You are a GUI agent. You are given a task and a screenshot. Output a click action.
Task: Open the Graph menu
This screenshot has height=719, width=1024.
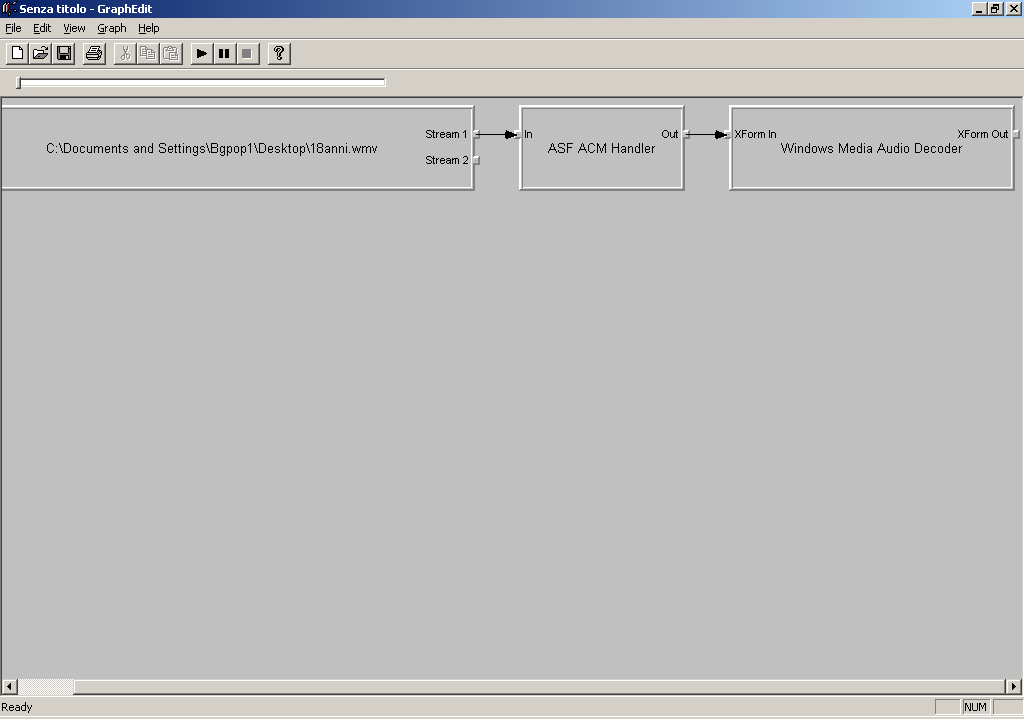[x=112, y=28]
